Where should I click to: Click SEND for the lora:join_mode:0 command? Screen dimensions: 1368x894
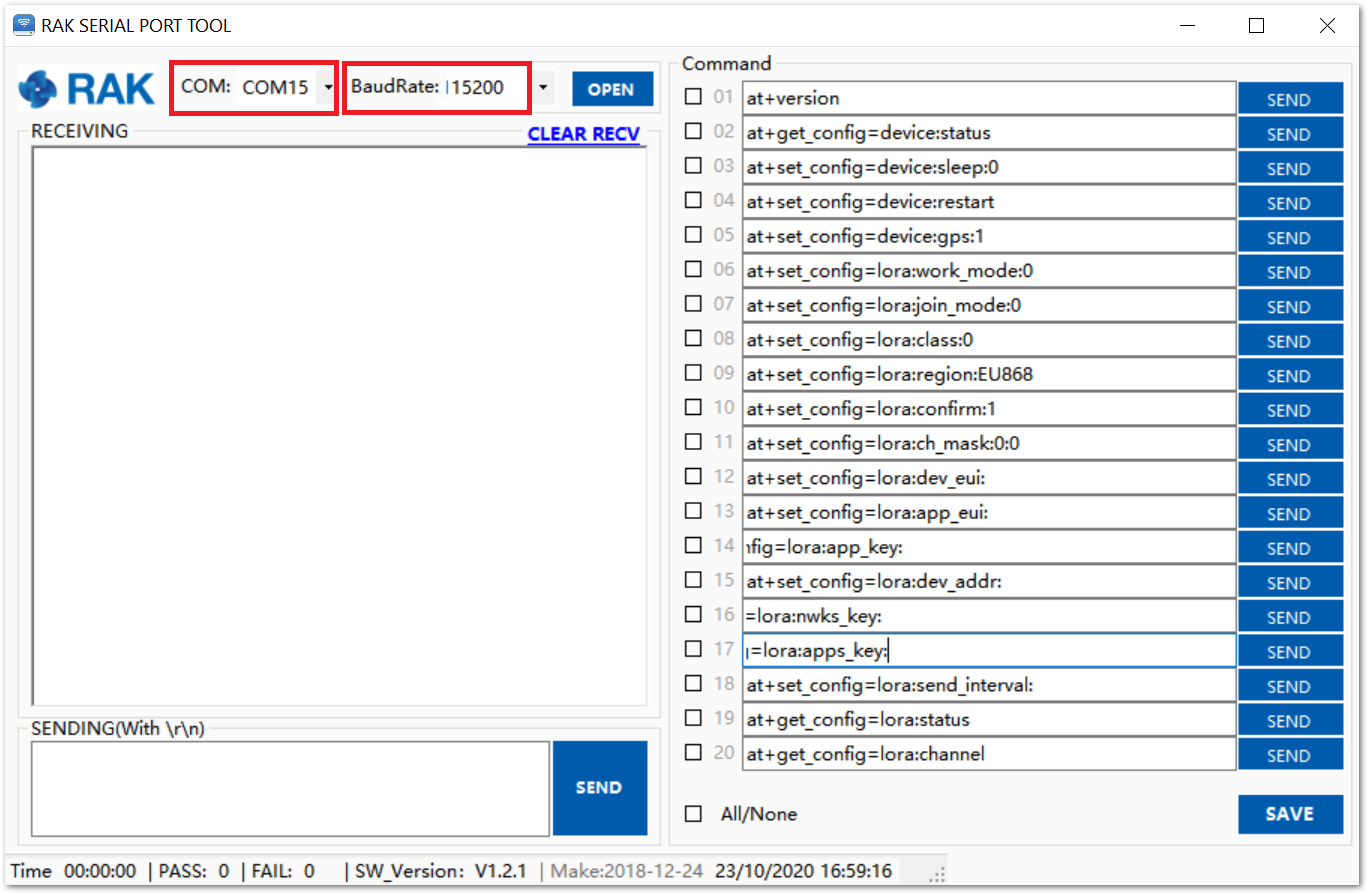point(1290,307)
